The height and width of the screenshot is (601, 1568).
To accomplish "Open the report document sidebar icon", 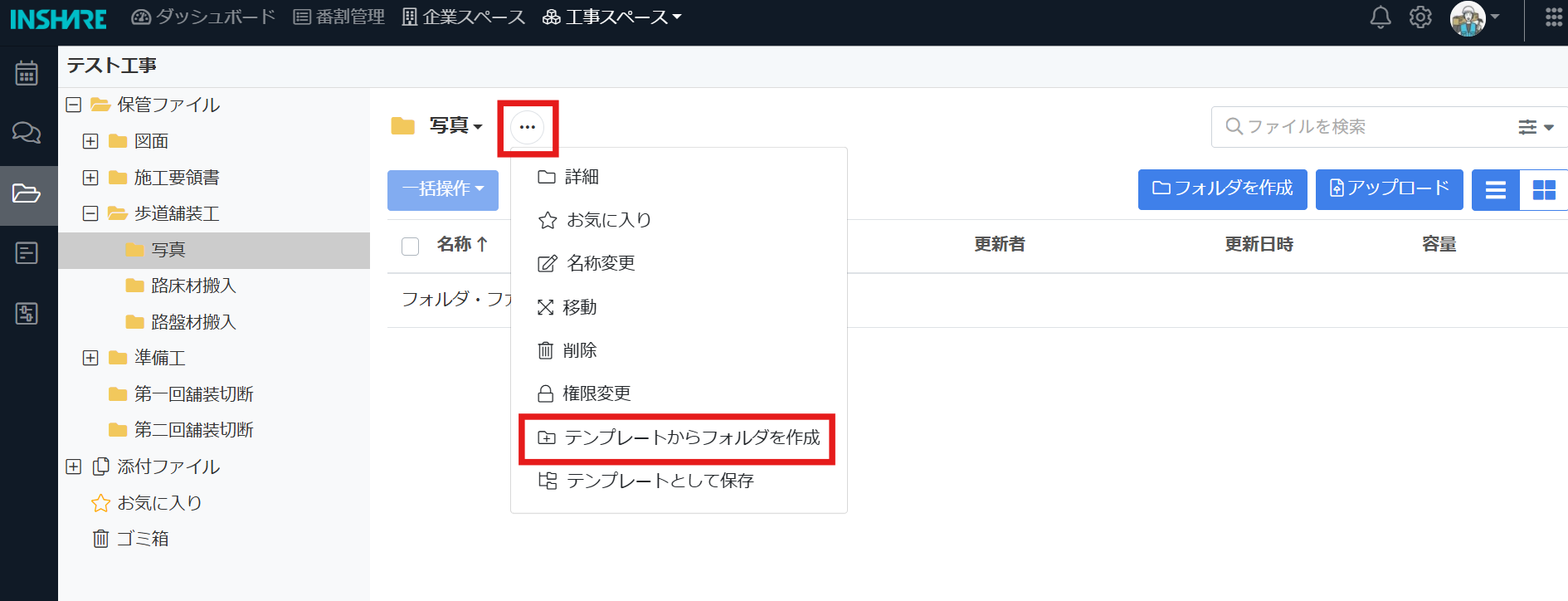I will (x=27, y=252).
